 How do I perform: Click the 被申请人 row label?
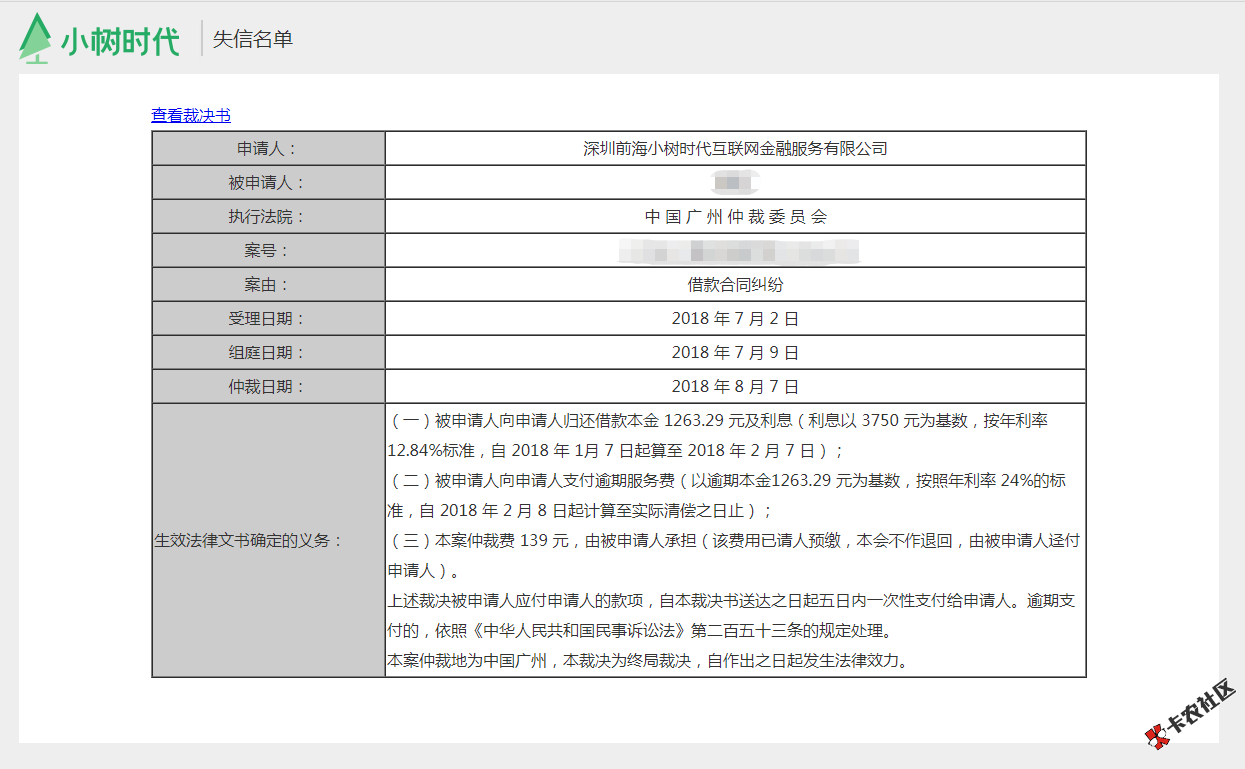(x=268, y=183)
